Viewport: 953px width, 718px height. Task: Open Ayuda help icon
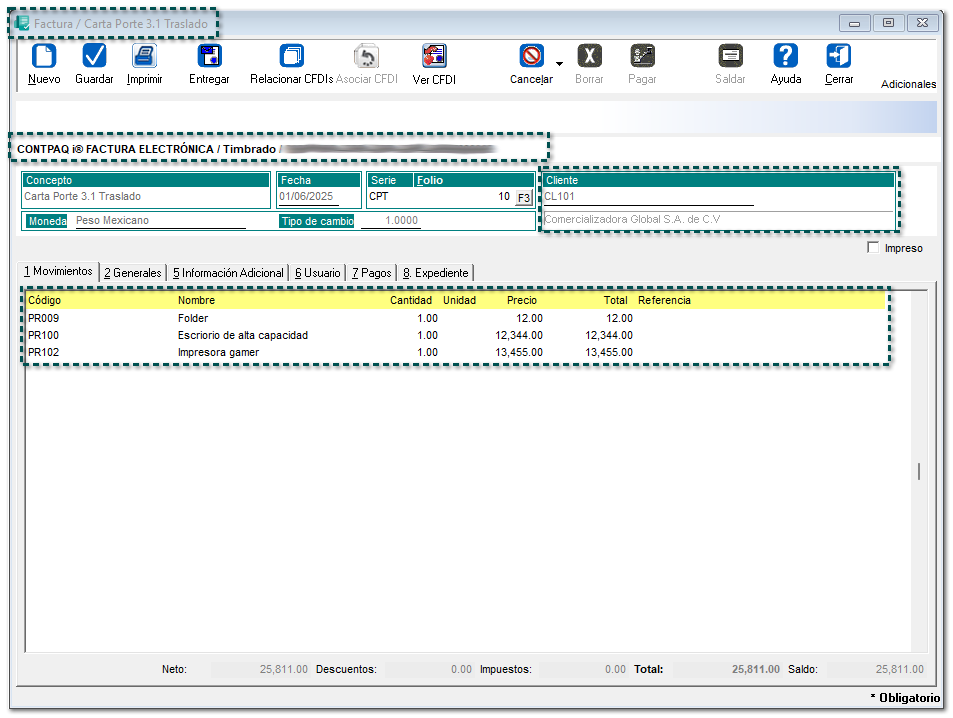pyautogui.click(x=786, y=57)
